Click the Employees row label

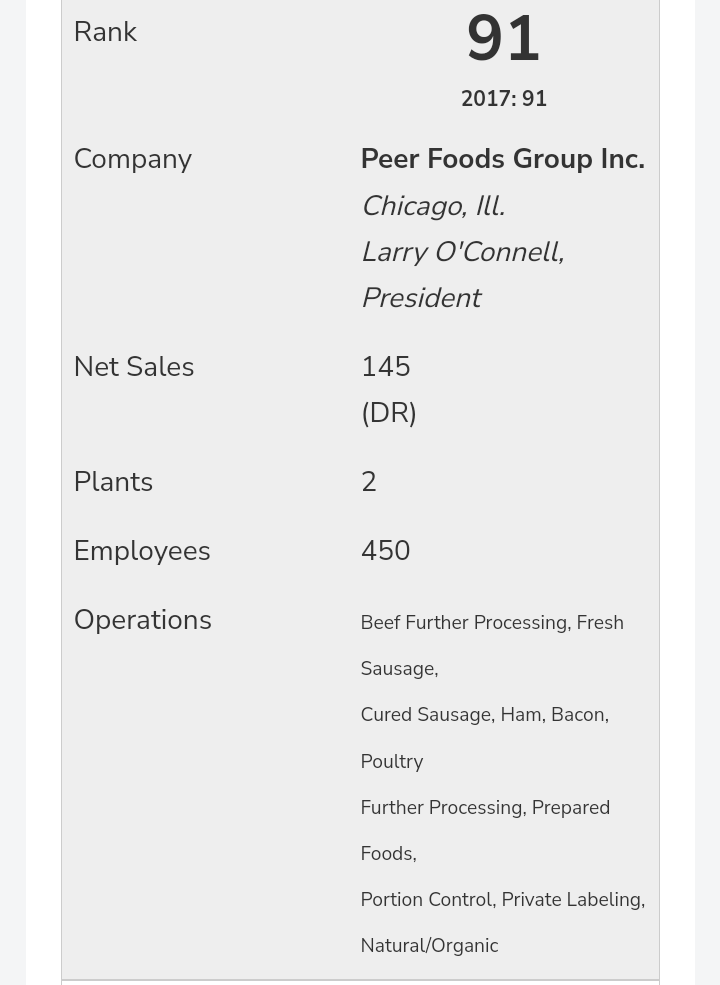(x=141, y=551)
